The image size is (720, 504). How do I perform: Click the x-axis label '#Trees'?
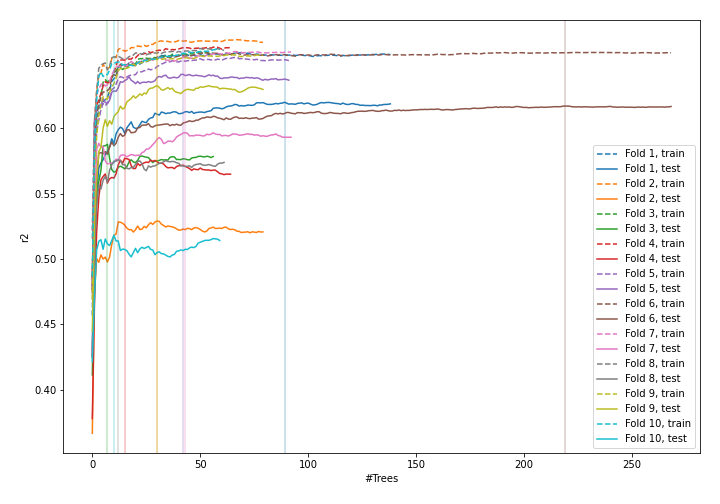[382, 479]
